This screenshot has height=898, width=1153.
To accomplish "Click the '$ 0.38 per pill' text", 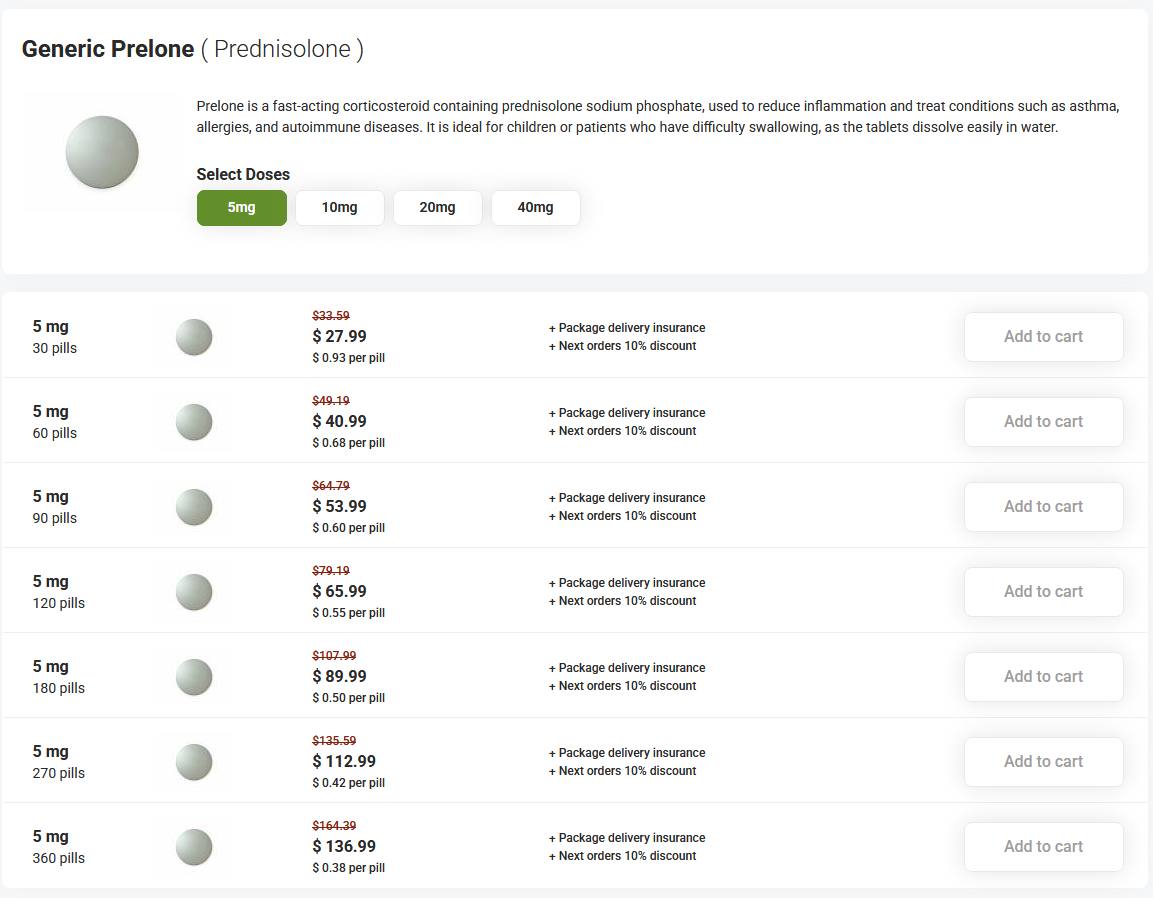I will click(x=349, y=867).
